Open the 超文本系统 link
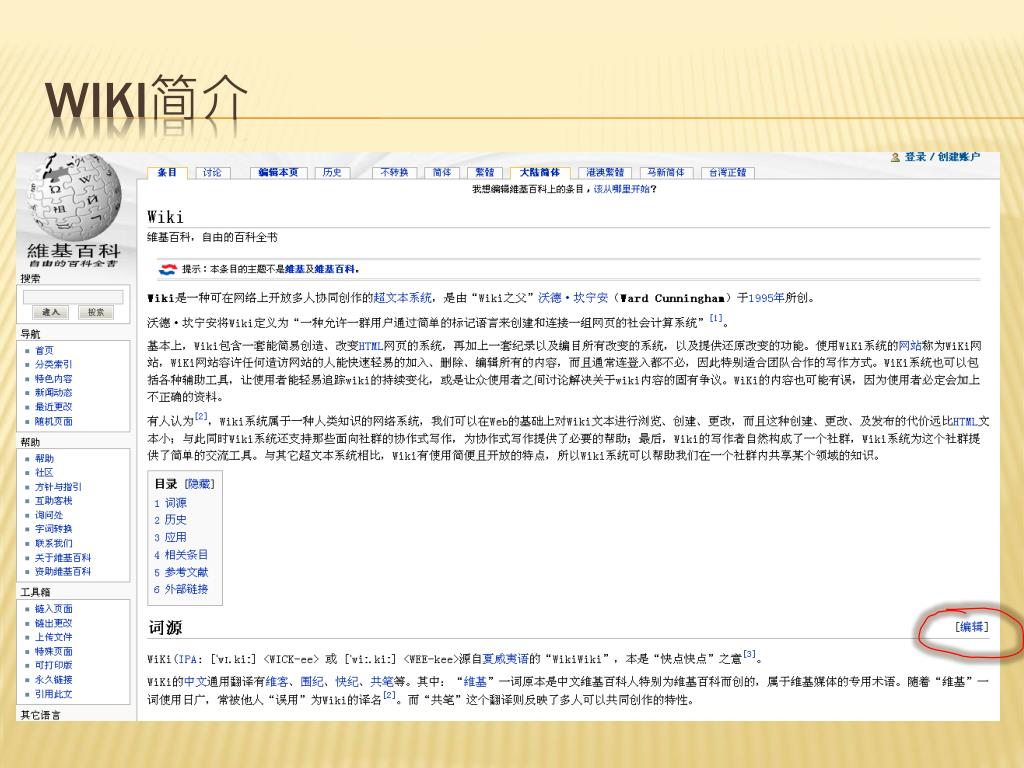The width and height of the screenshot is (1024, 768). point(402,298)
